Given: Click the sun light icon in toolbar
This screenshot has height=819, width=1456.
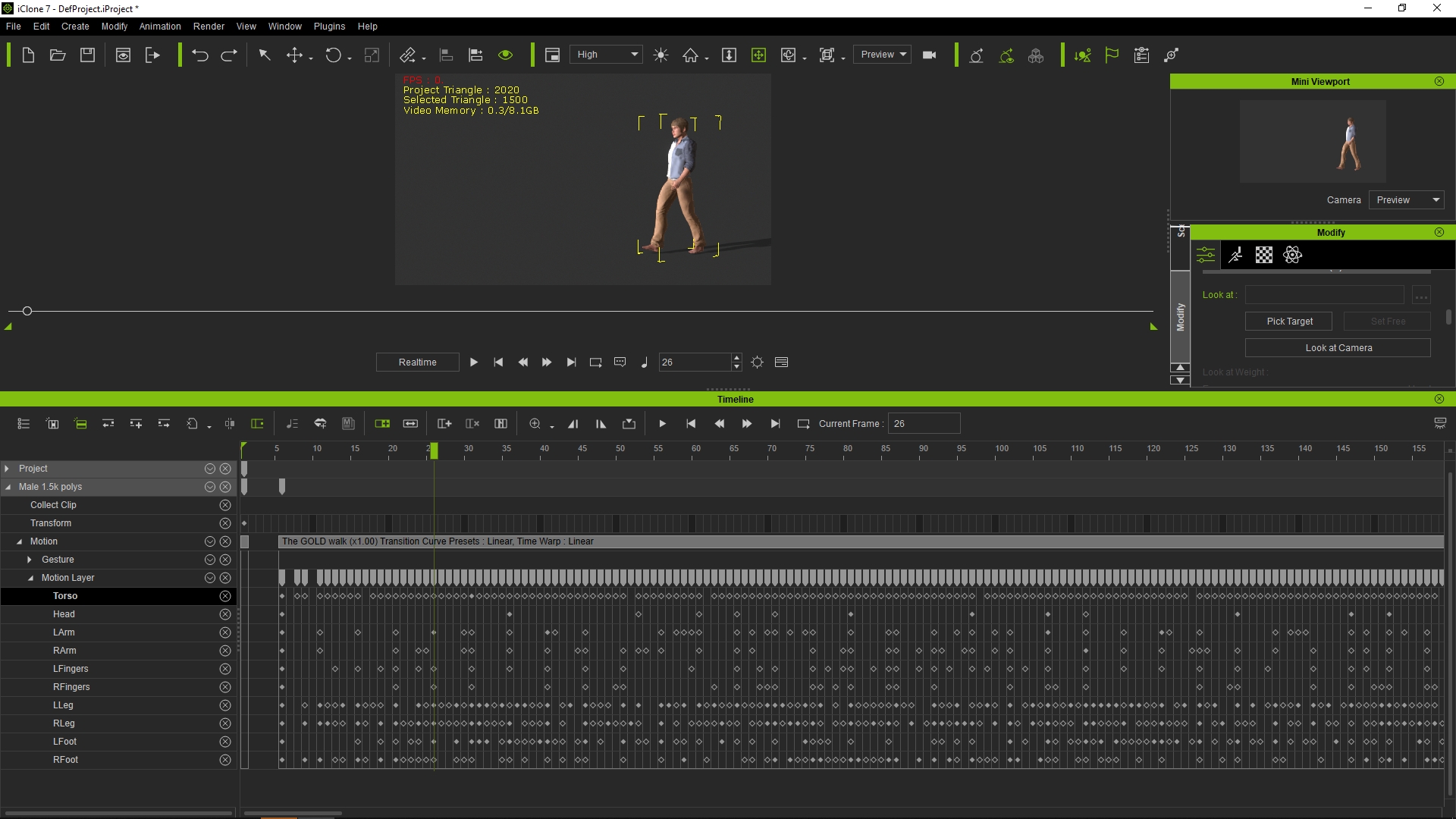Looking at the screenshot, I should point(661,55).
